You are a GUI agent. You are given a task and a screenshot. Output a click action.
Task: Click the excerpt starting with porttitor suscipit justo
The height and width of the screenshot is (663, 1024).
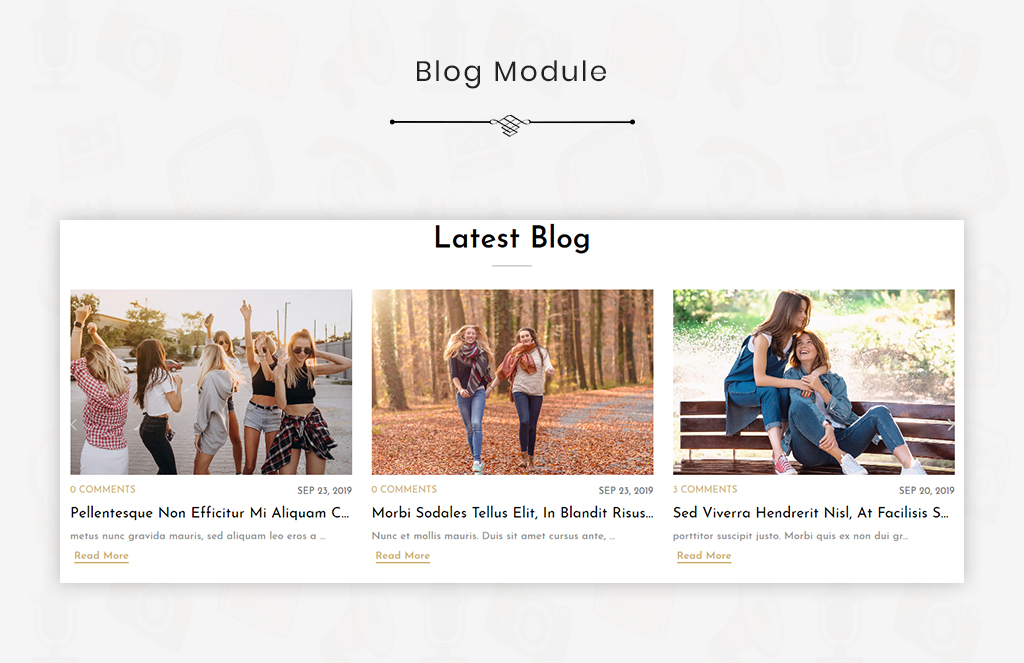(x=790, y=536)
